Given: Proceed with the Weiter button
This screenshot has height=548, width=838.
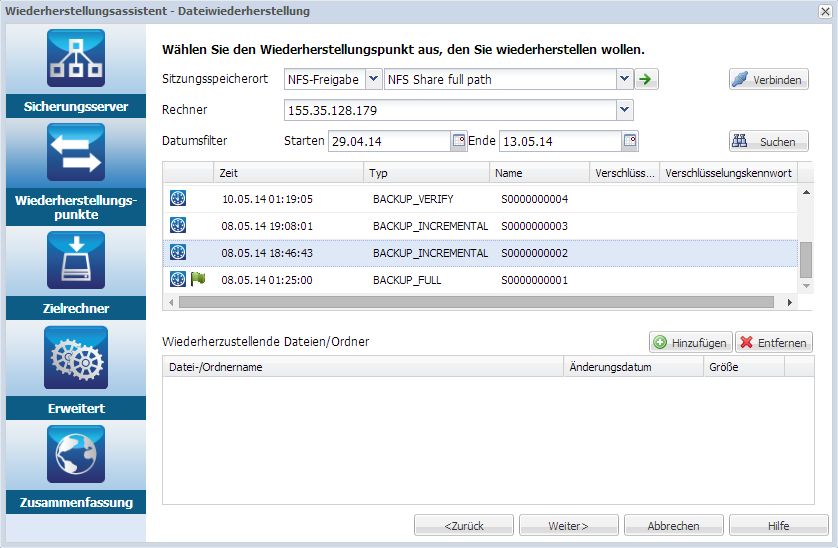Looking at the screenshot, I should (568, 526).
